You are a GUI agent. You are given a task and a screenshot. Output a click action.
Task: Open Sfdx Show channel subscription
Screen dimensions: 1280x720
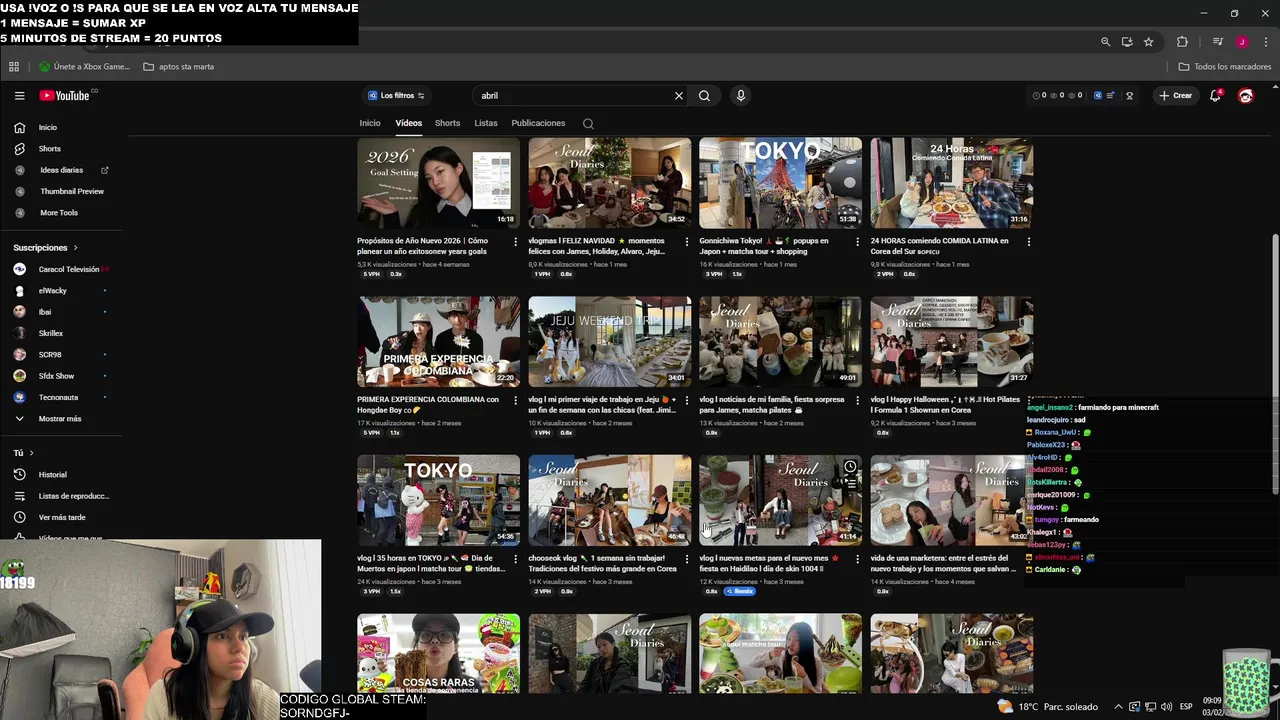56,376
